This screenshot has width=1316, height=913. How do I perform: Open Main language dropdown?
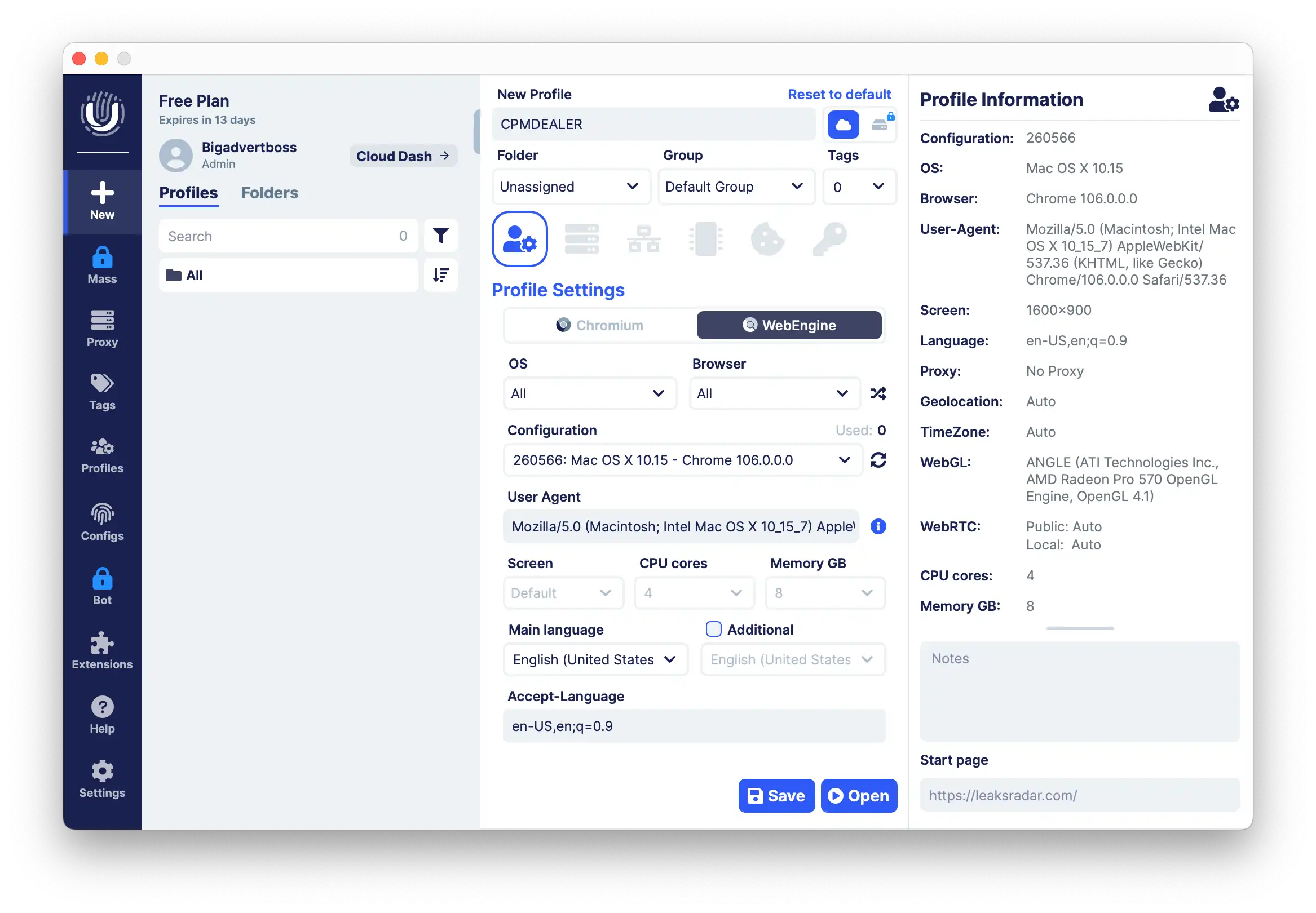coord(595,659)
